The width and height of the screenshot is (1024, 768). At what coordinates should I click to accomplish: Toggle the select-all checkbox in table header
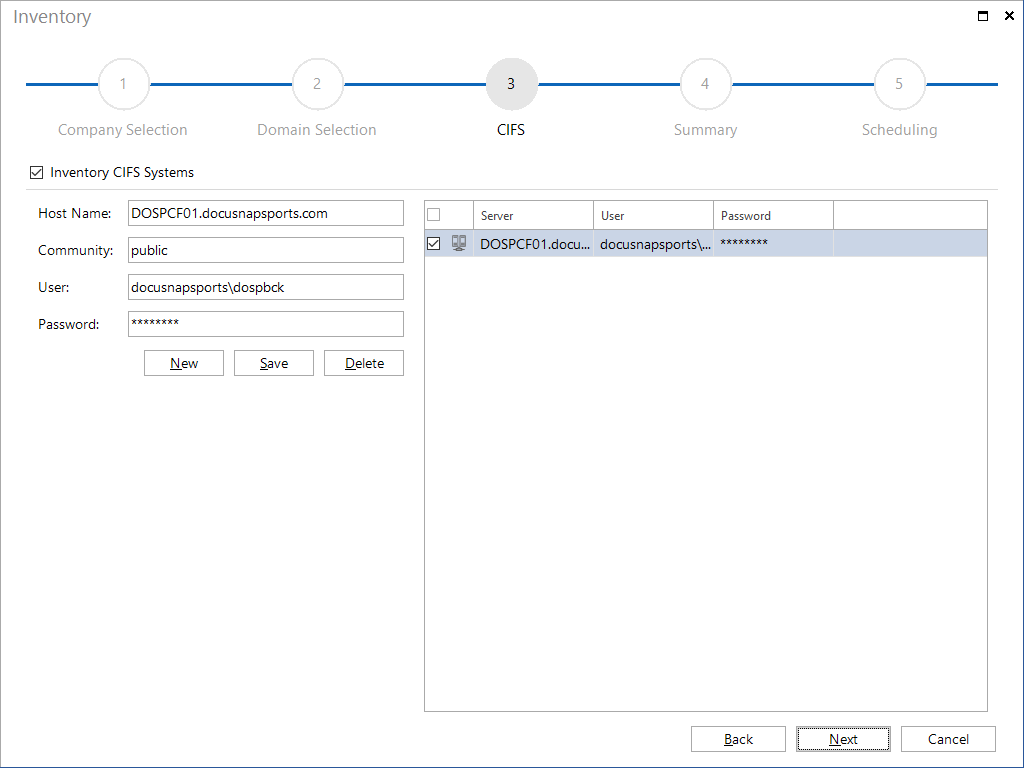[x=434, y=215]
